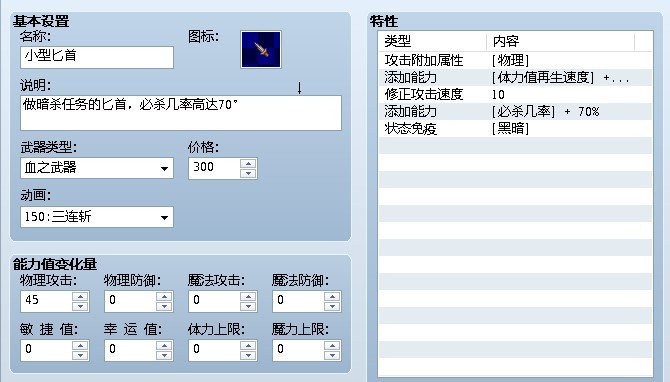
Task: Increase 魔法防御 value with up arrow
Action: point(332,296)
